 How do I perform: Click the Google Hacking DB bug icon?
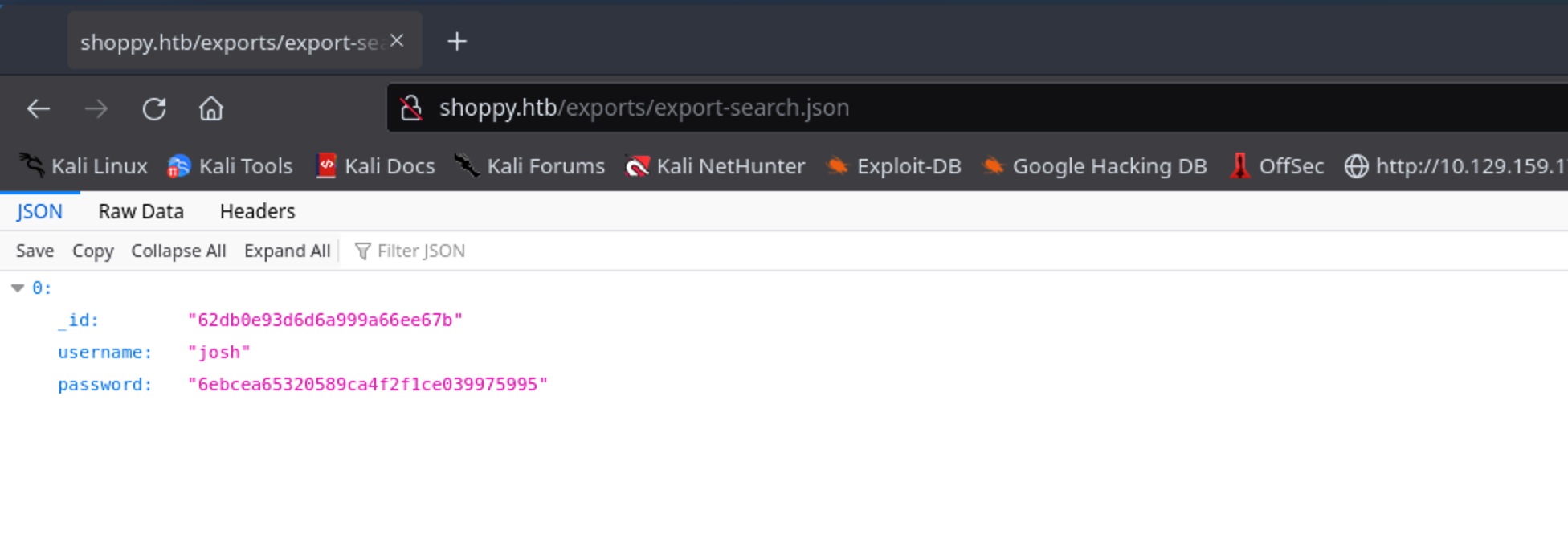coord(993,165)
